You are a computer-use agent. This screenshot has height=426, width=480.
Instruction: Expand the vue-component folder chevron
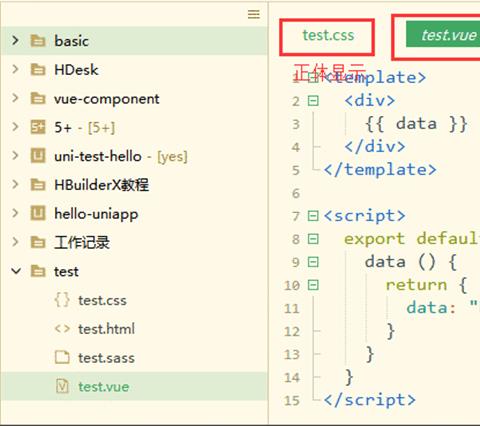click(x=15, y=98)
